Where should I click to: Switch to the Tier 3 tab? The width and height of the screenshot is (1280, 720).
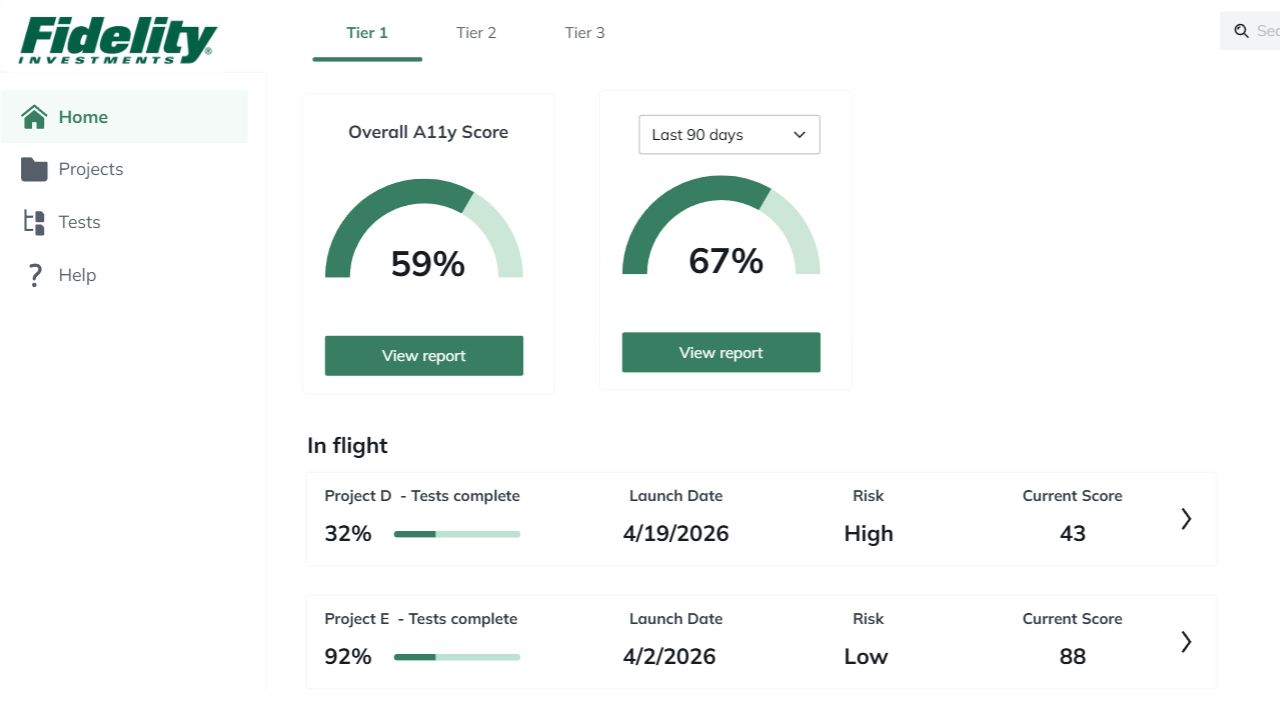585,33
